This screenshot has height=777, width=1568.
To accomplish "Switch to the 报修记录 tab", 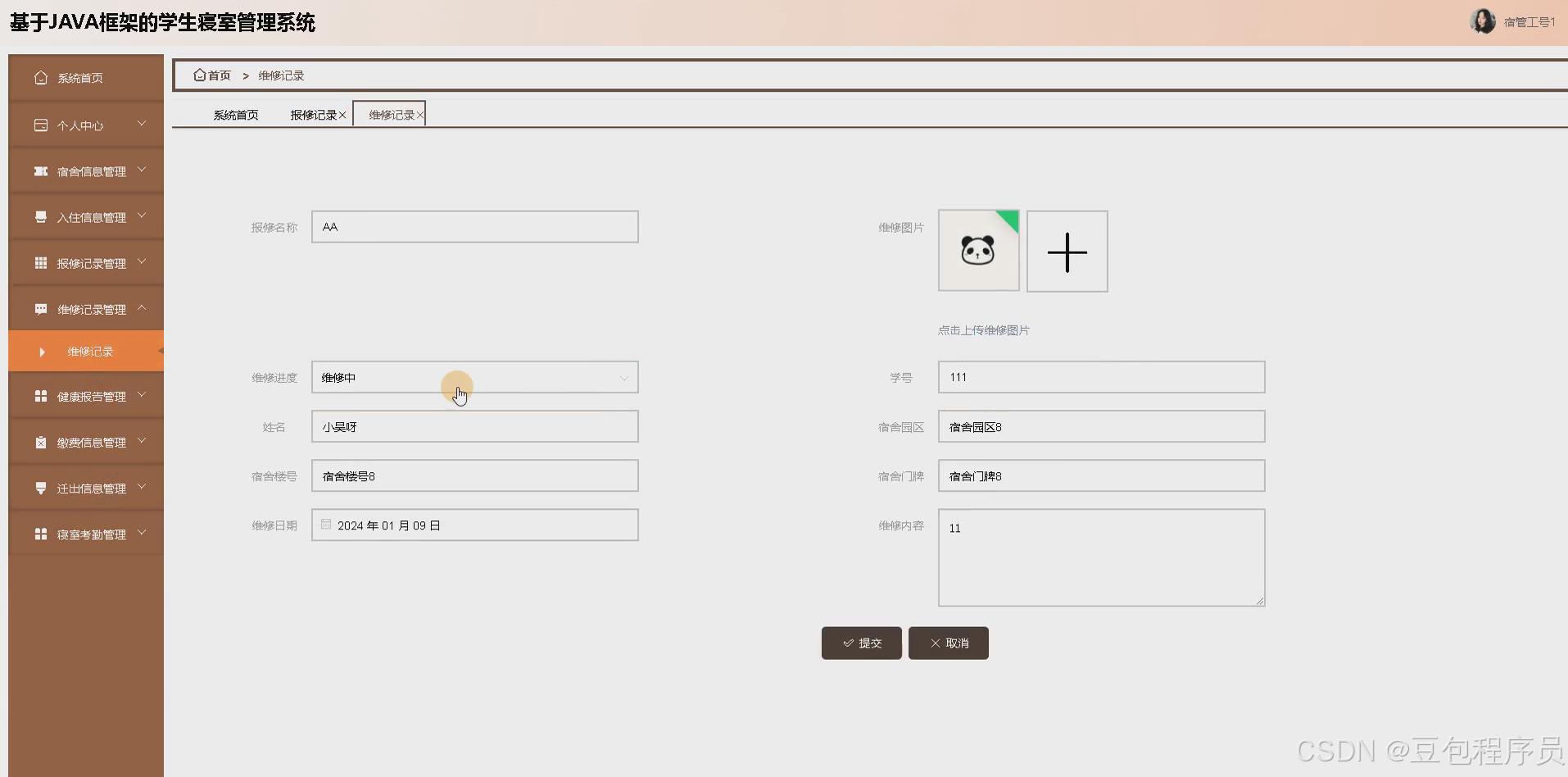I will tap(313, 115).
